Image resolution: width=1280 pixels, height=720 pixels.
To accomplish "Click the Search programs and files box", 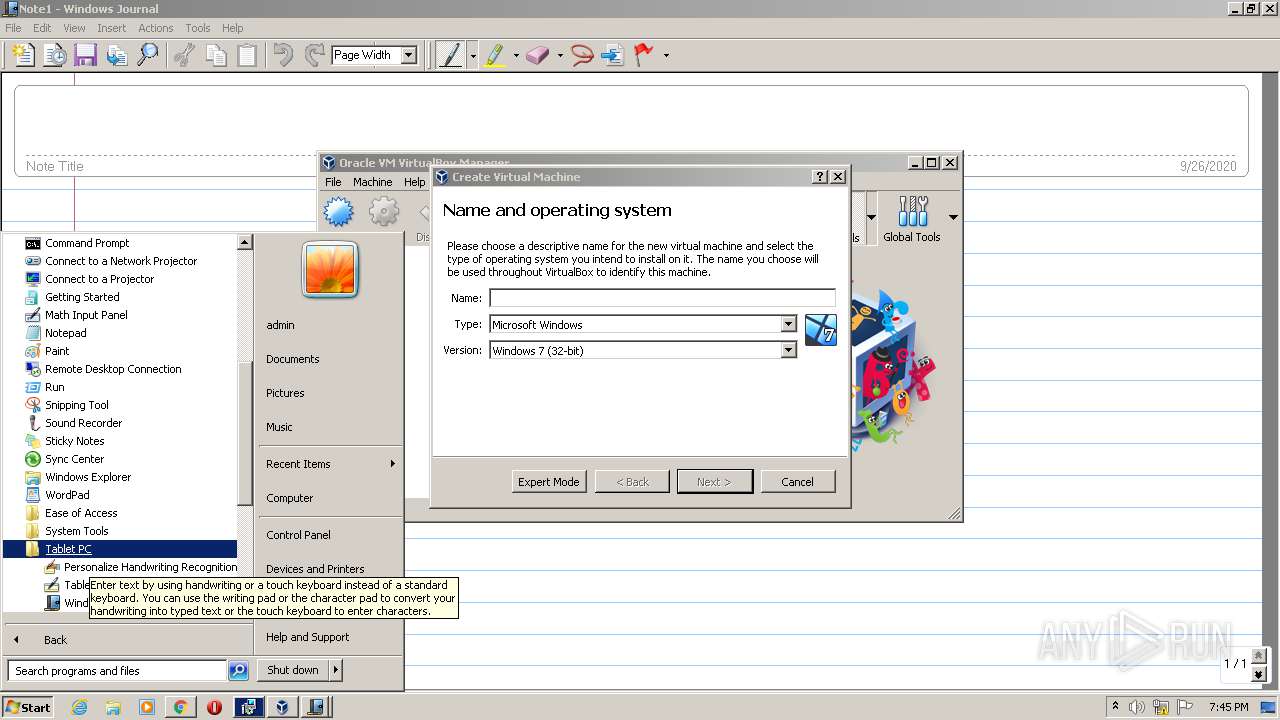I will coord(118,671).
